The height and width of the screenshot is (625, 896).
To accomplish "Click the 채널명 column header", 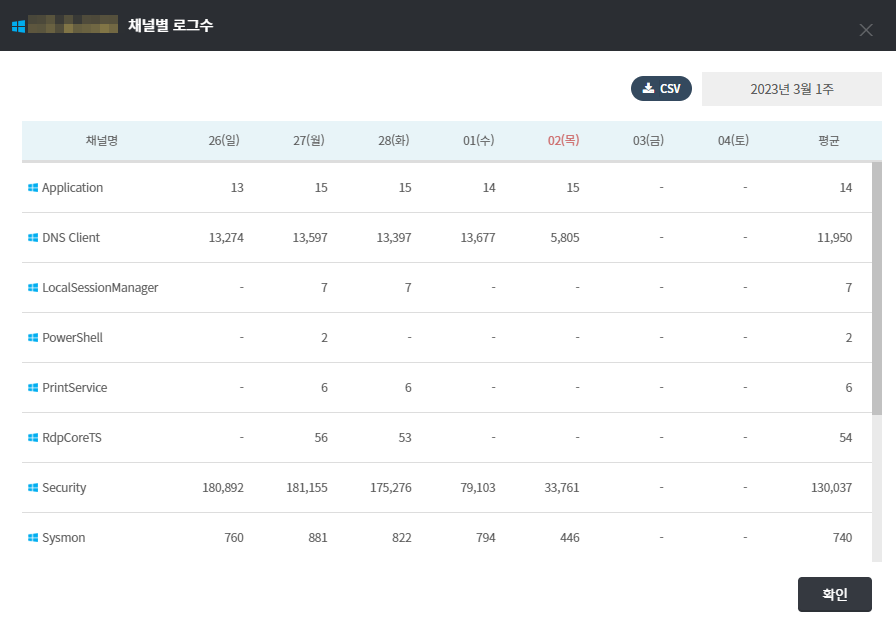I will click(x=102, y=141).
